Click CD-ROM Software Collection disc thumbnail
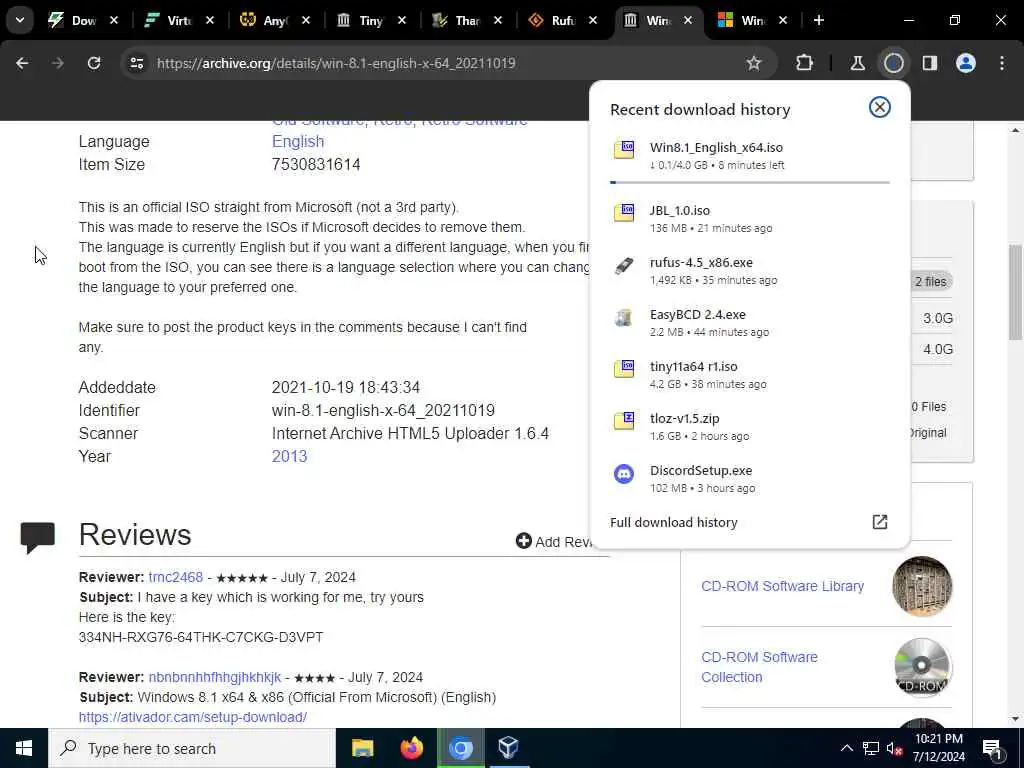 (922, 667)
